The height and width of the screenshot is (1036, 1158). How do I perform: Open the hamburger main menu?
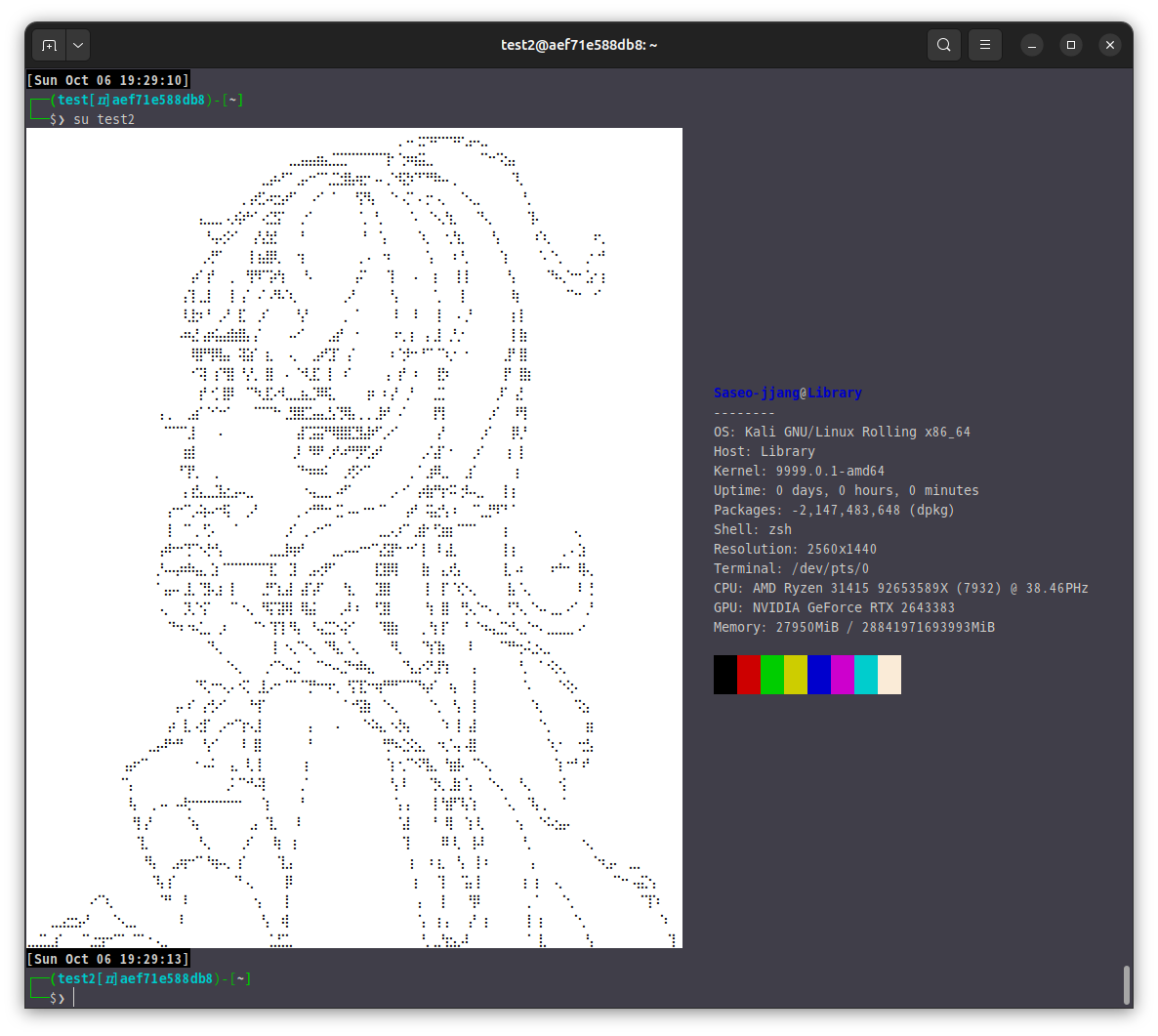[985, 45]
